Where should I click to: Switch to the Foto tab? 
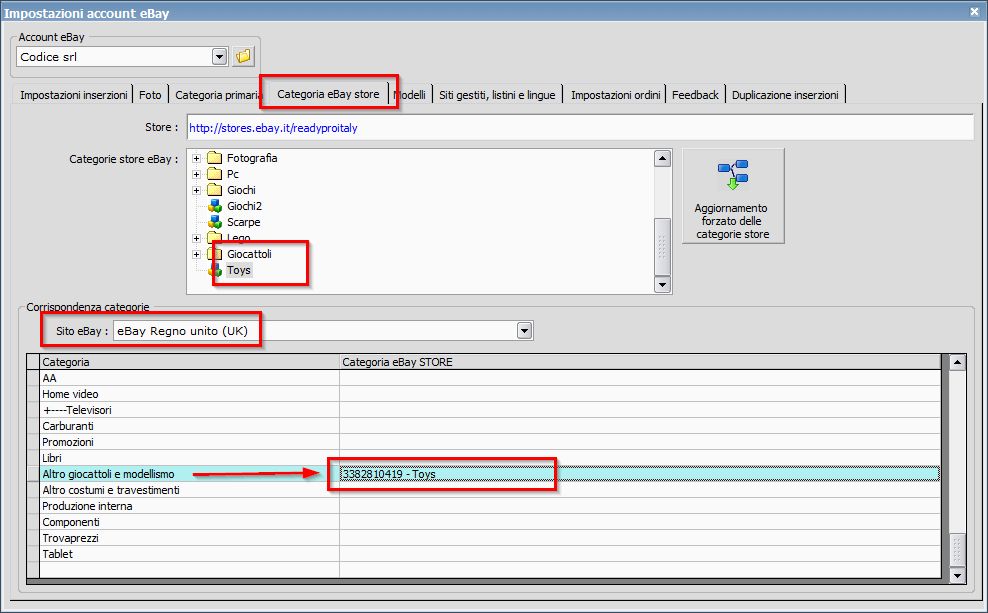pos(150,95)
